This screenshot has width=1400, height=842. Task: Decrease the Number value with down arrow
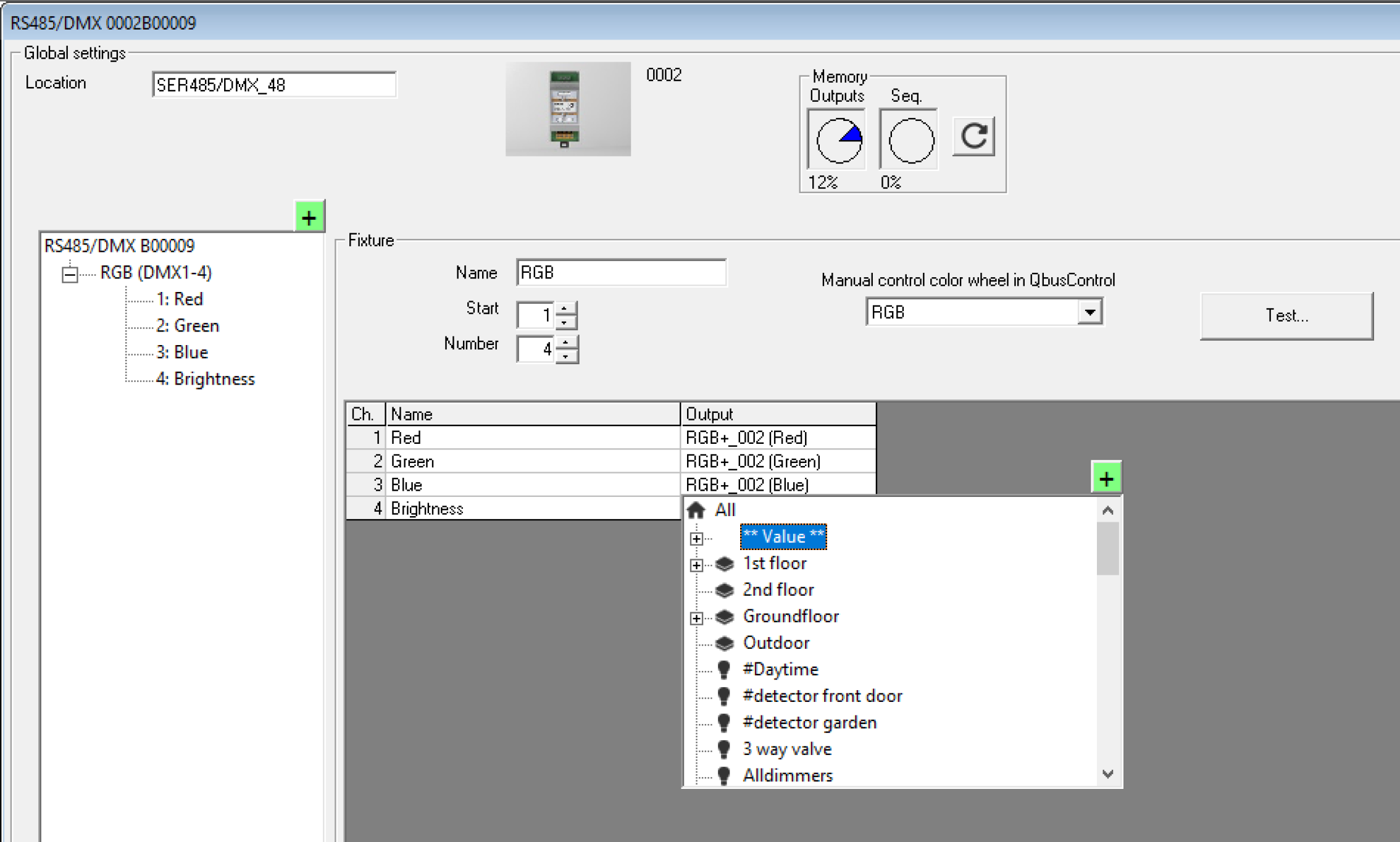pos(565,357)
